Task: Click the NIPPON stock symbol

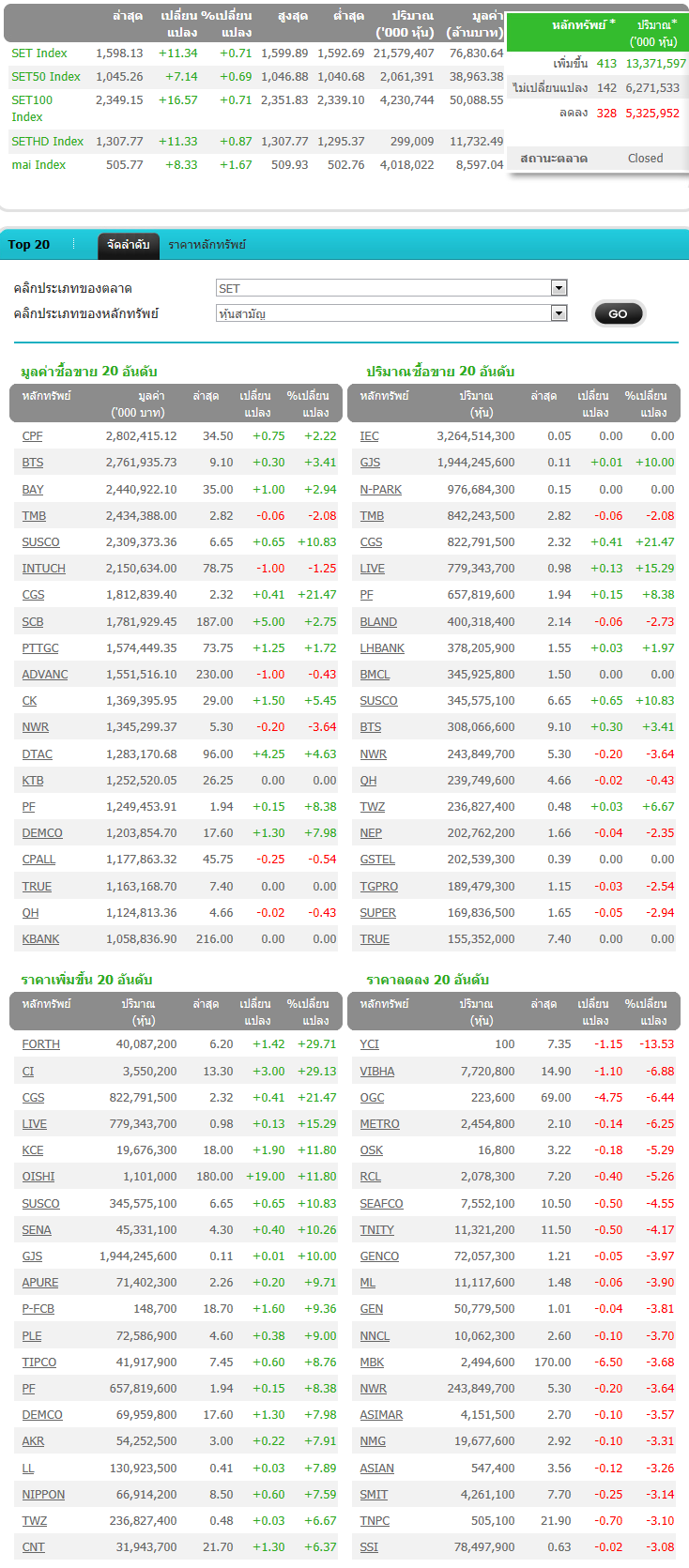Action: click(x=43, y=1495)
